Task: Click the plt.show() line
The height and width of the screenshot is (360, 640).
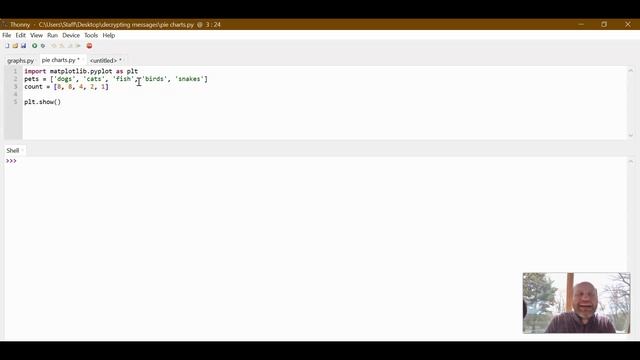Action: click(x=42, y=102)
